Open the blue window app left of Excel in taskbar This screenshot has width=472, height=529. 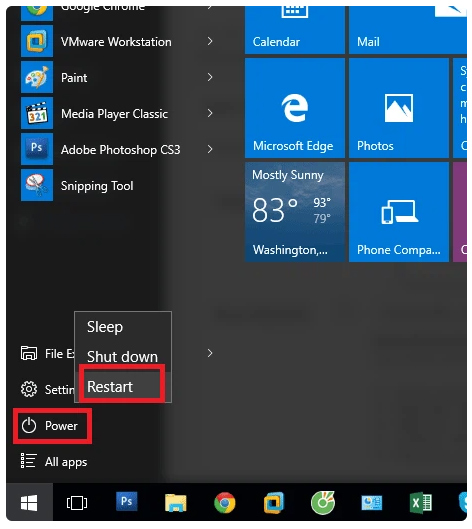click(372, 503)
